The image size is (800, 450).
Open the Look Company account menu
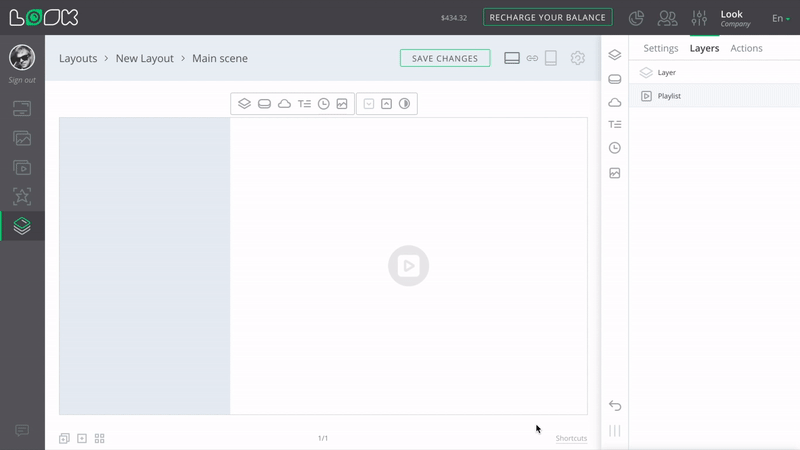pyautogui.click(x=734, y=18)
